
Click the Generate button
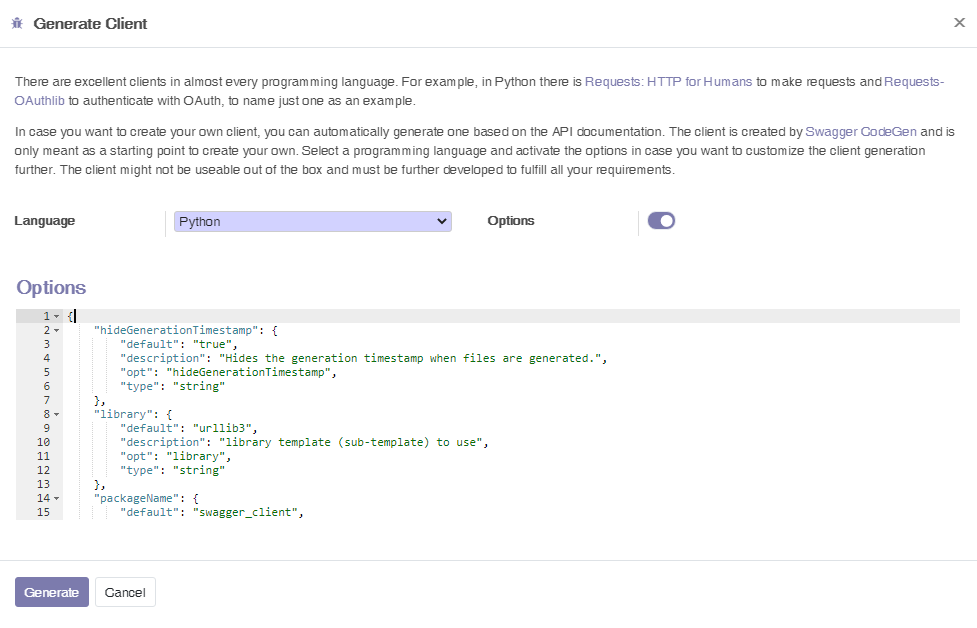point(52,592)
